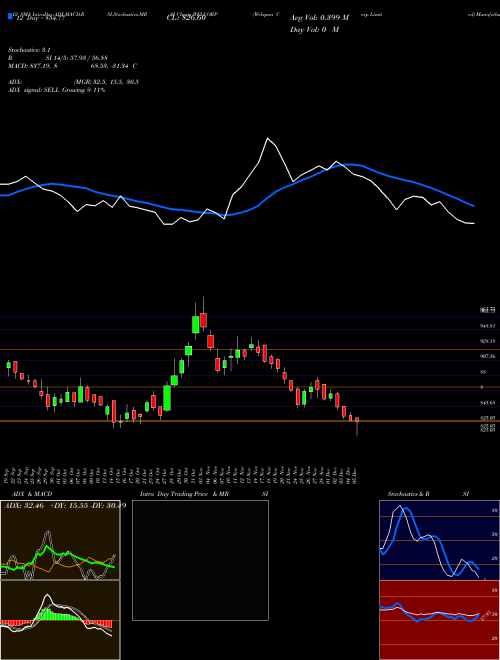Click the 'Avg Vol: 0.399 M' text

319,18
